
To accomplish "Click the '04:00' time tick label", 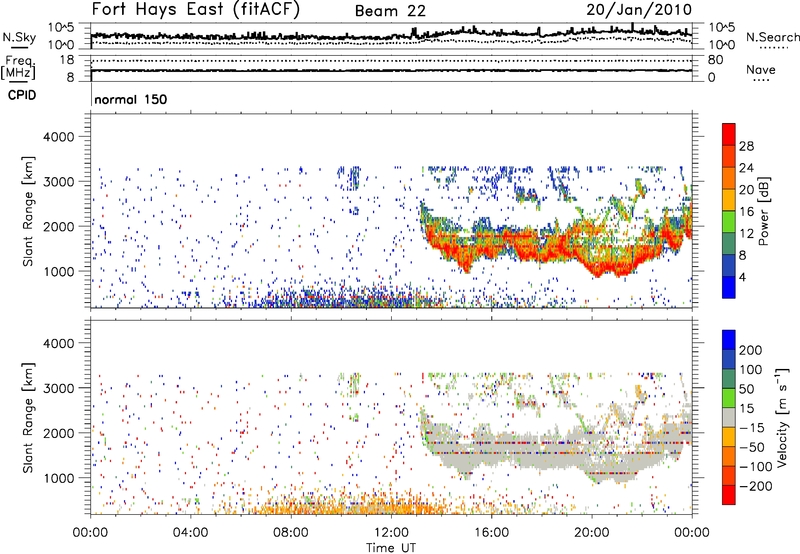I will (x=190, y=533).
